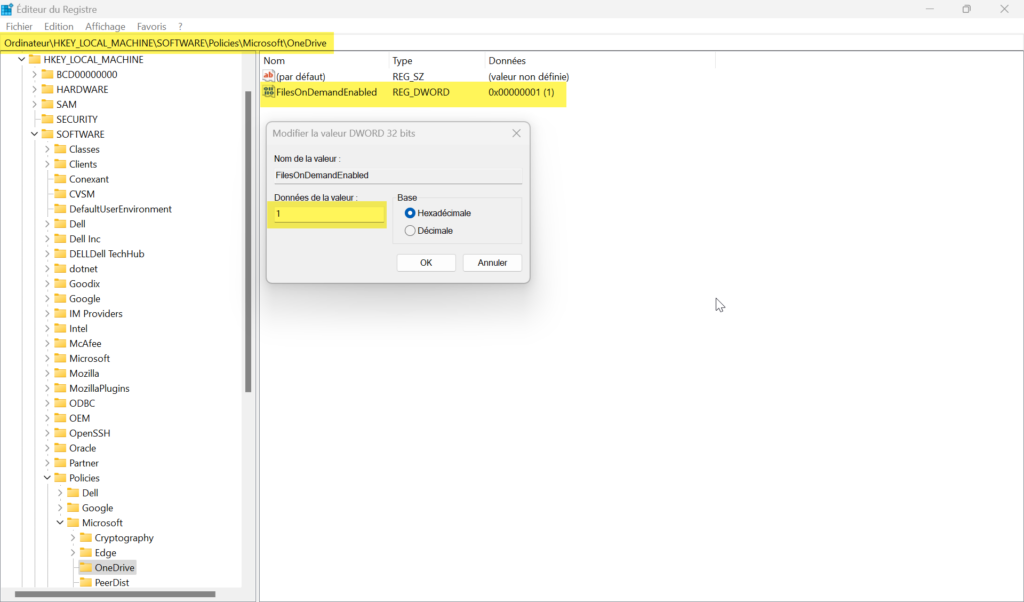Select the Décimale base radio button

tap(410, 231)
